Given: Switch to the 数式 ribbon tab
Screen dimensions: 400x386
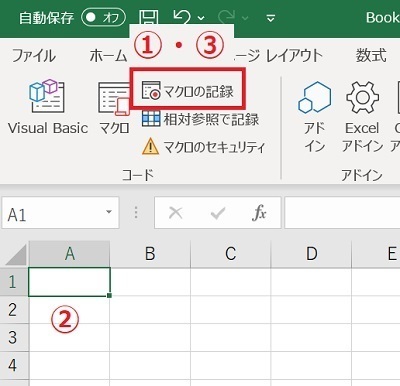Looking at the screenshot, I should pos(371,55).
